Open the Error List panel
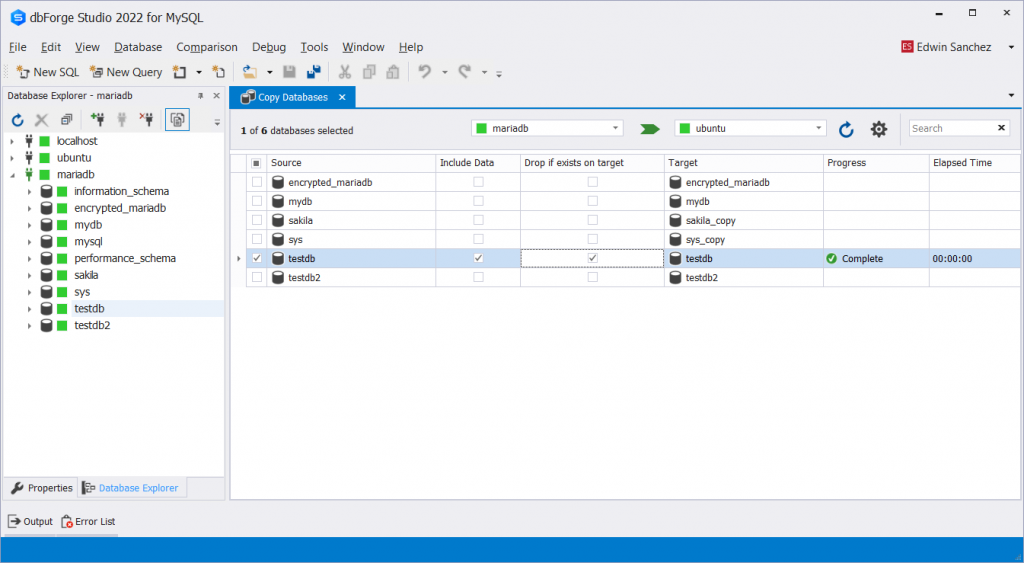Viewport: 1024px width, 563px height. (x=88, y=521)
